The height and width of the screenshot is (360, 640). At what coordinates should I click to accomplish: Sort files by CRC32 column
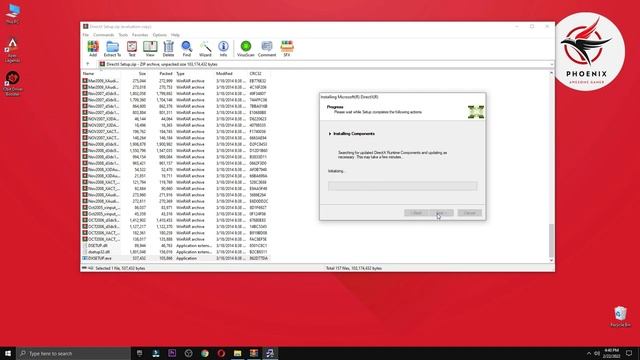point(259,74)
